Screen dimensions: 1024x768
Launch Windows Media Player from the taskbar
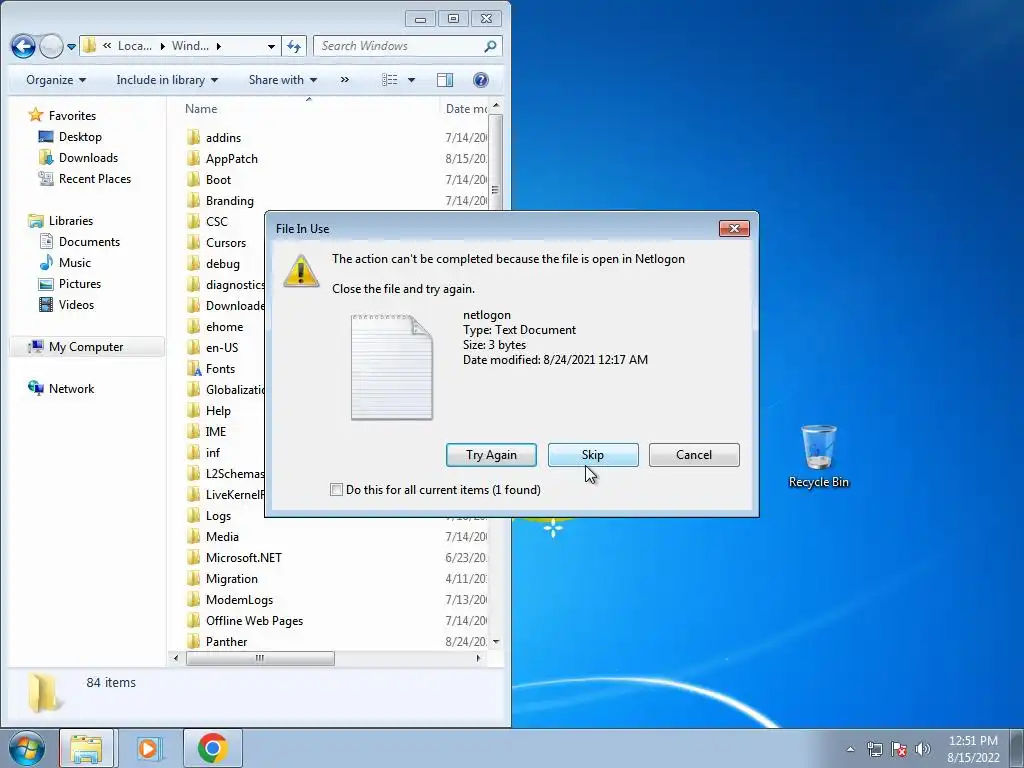[149, 748]
